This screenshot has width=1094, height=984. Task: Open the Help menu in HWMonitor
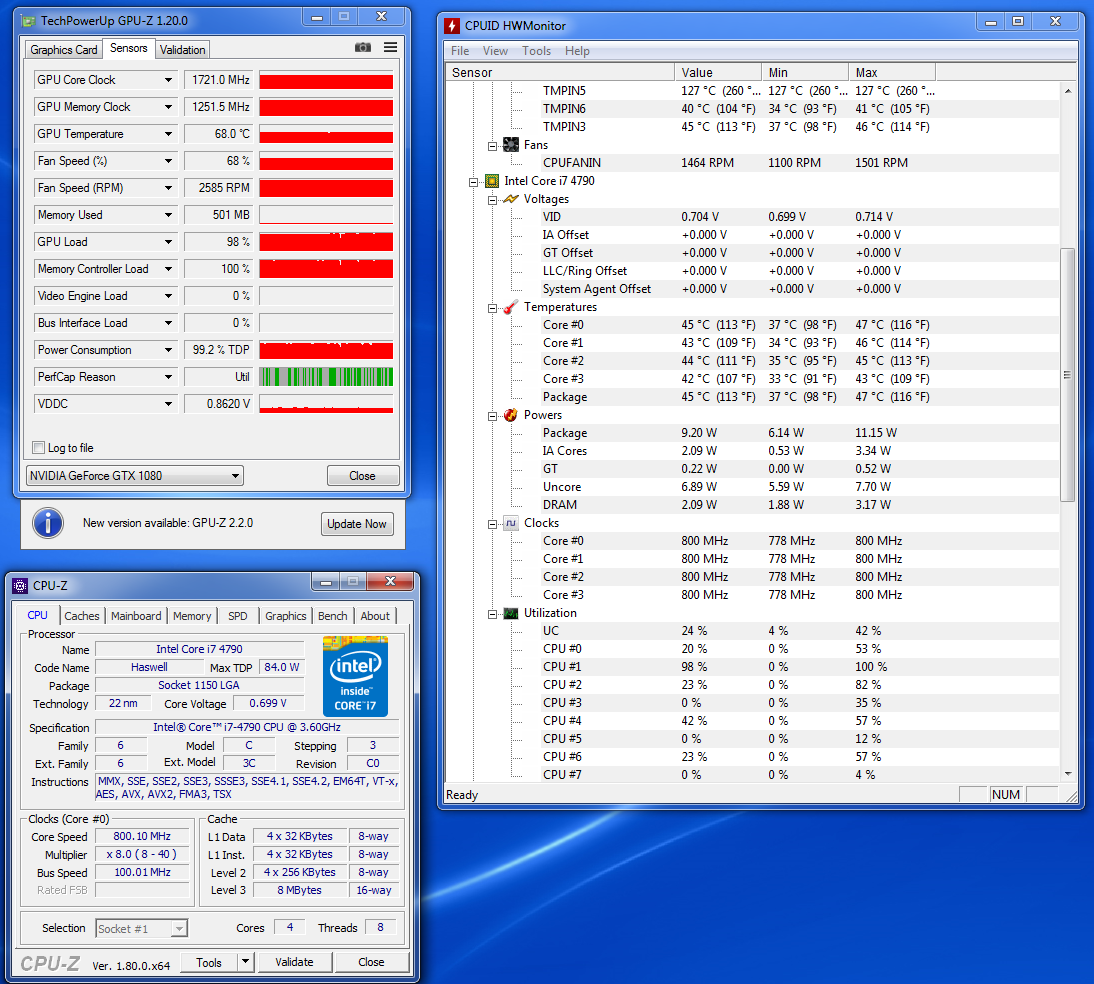click(577, 51)
